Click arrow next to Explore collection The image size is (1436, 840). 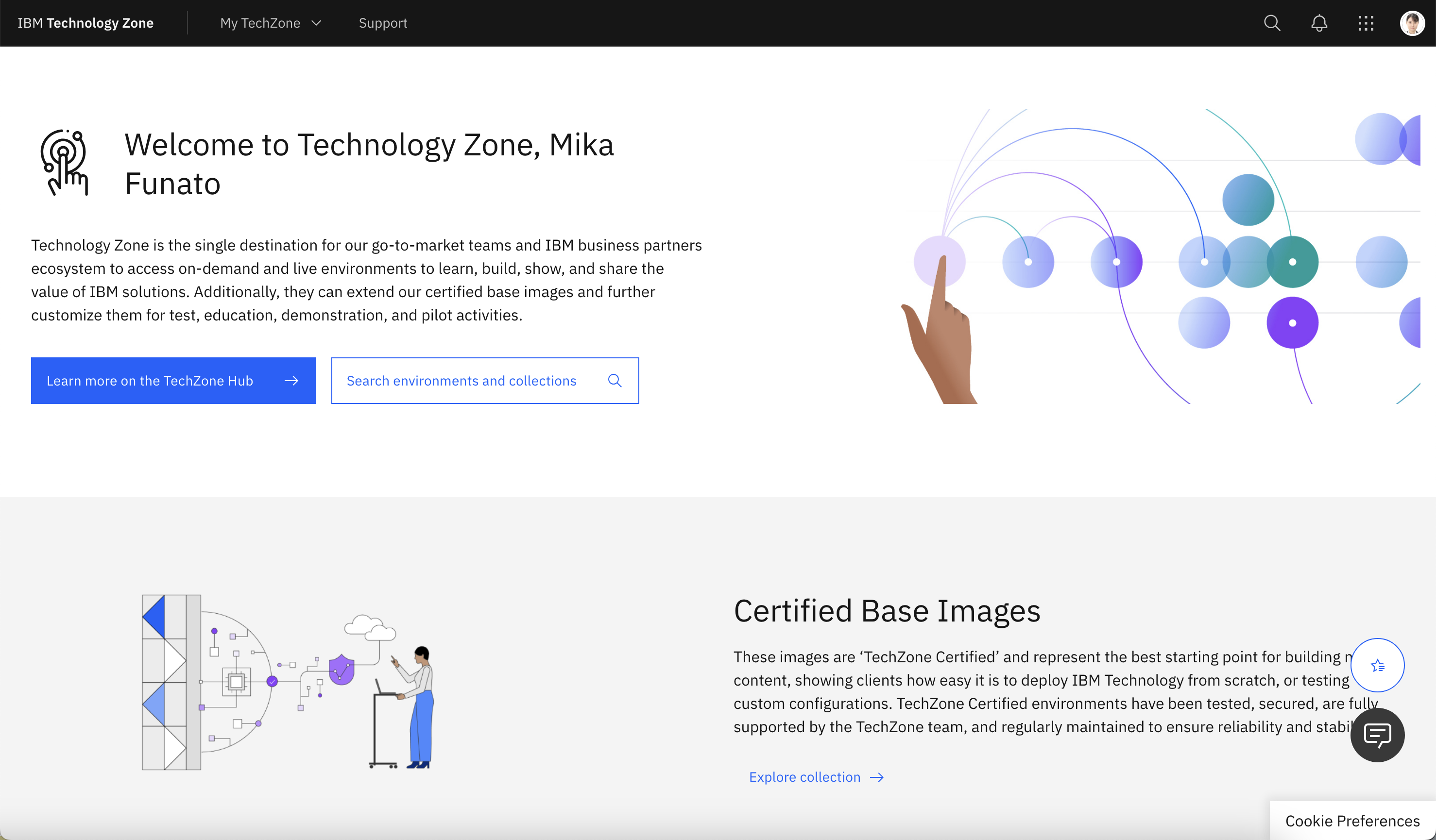[877, 777]
